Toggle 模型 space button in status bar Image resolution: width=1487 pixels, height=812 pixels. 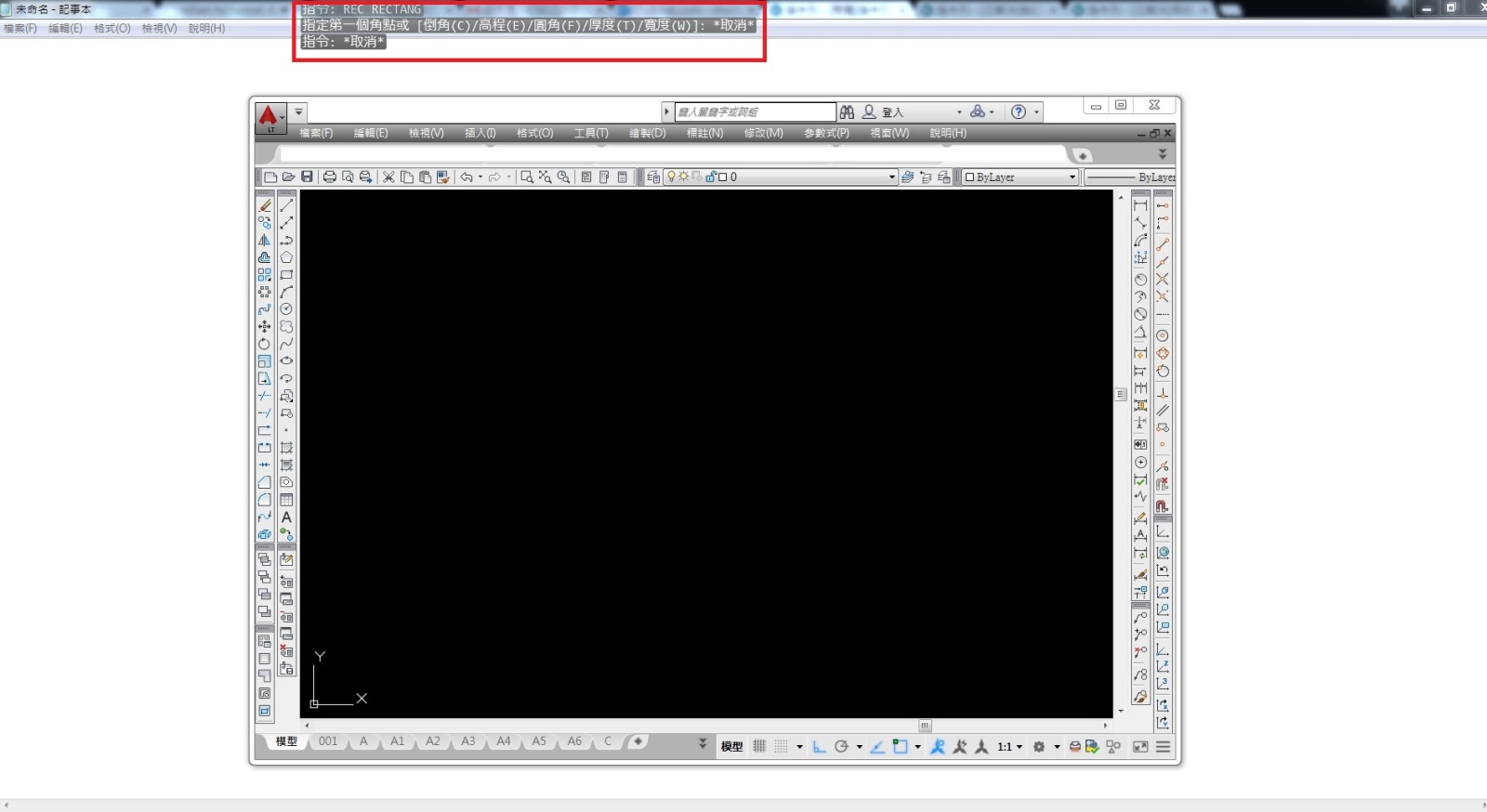[732, 746]
